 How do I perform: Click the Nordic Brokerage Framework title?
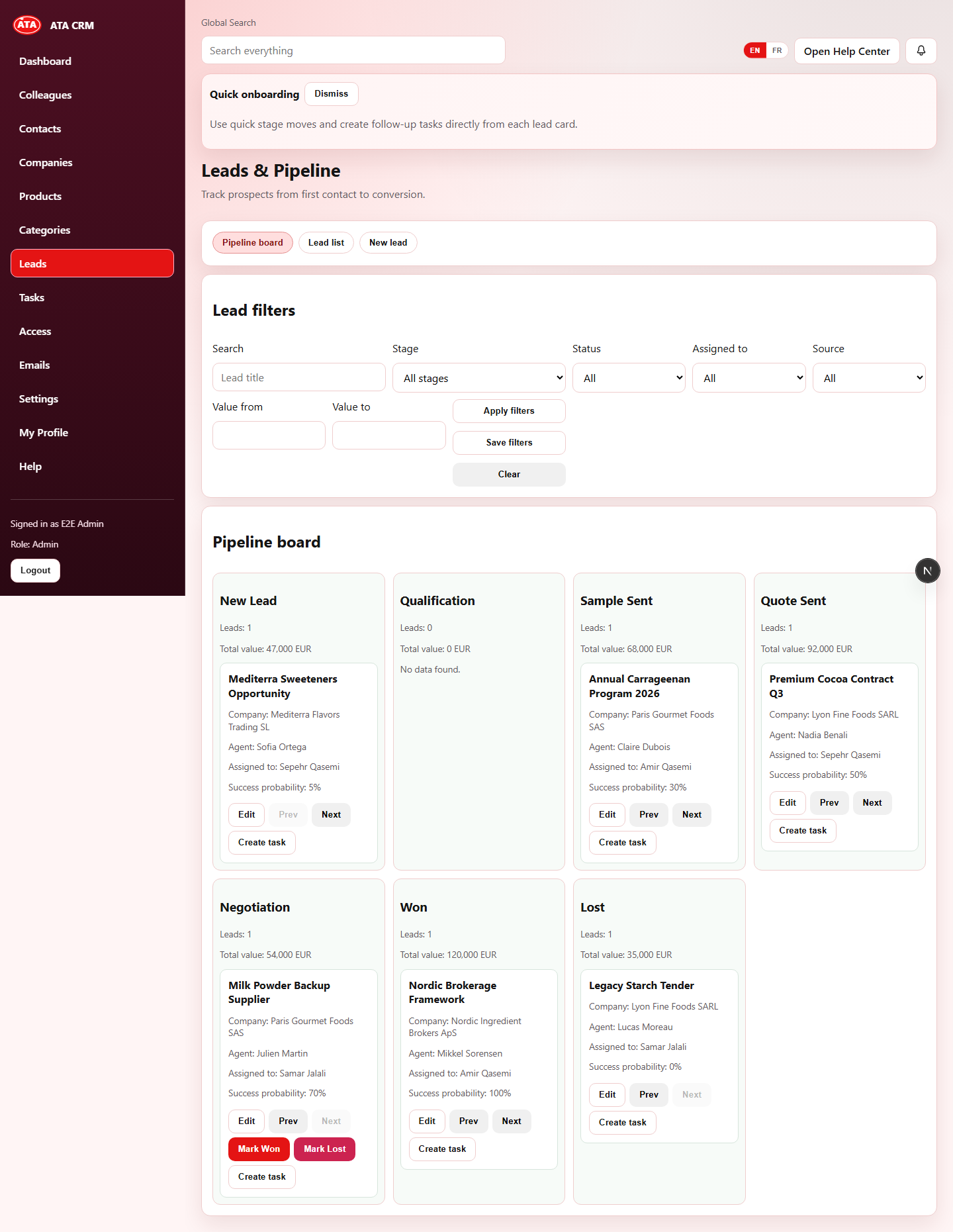coord(453,992)
